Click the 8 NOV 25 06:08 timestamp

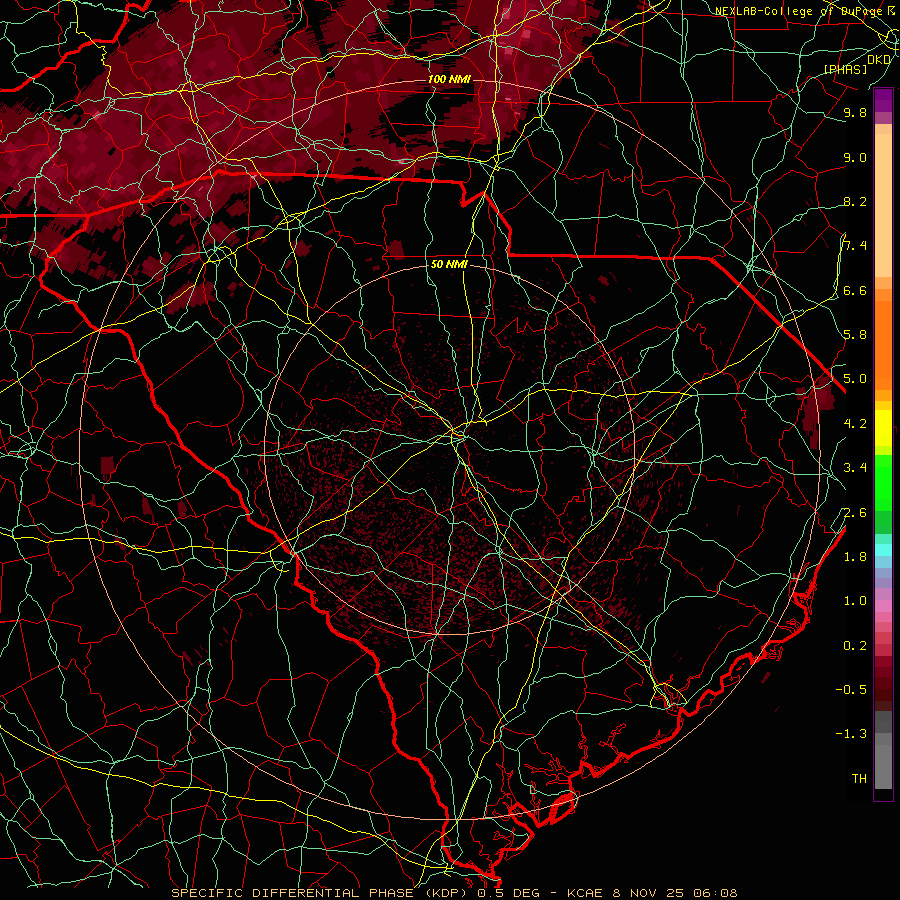click(x=675, y=893)
